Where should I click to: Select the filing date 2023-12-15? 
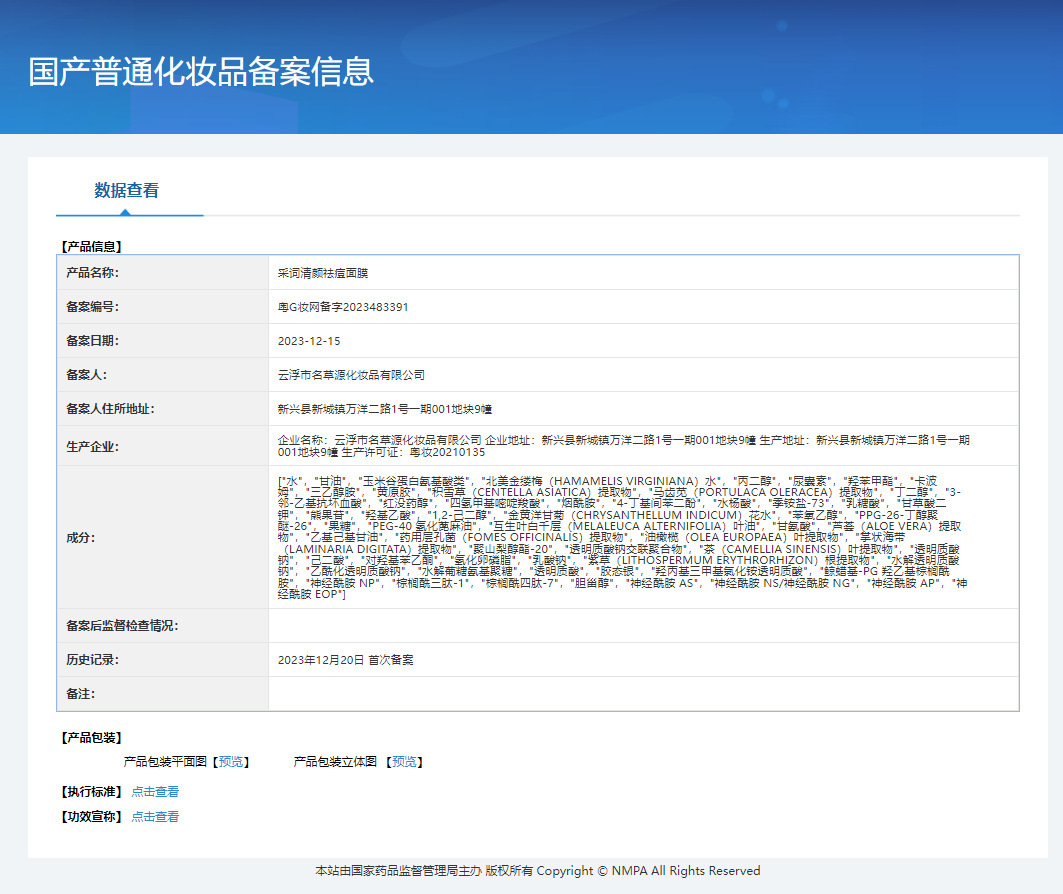point(309,341)
